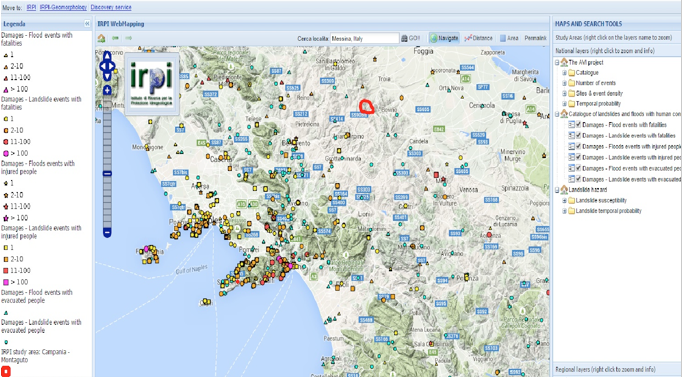Click layer icon for Landslide events with fatalities

pos(571,135)
